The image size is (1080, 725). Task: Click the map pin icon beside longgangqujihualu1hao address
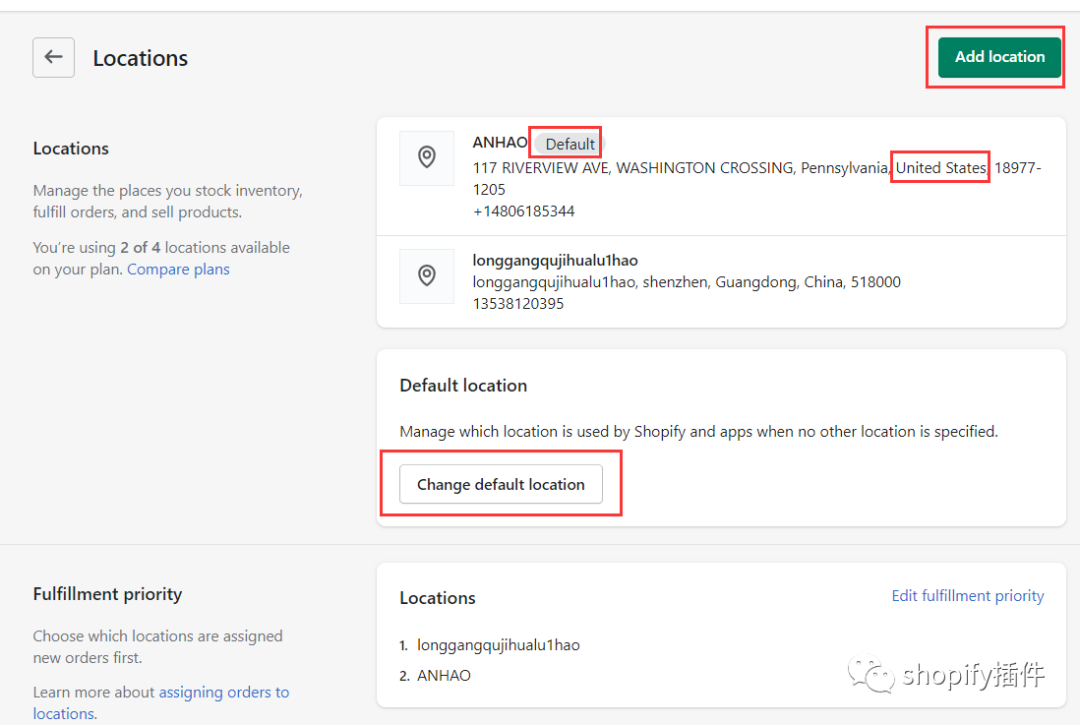click(427, 276)
